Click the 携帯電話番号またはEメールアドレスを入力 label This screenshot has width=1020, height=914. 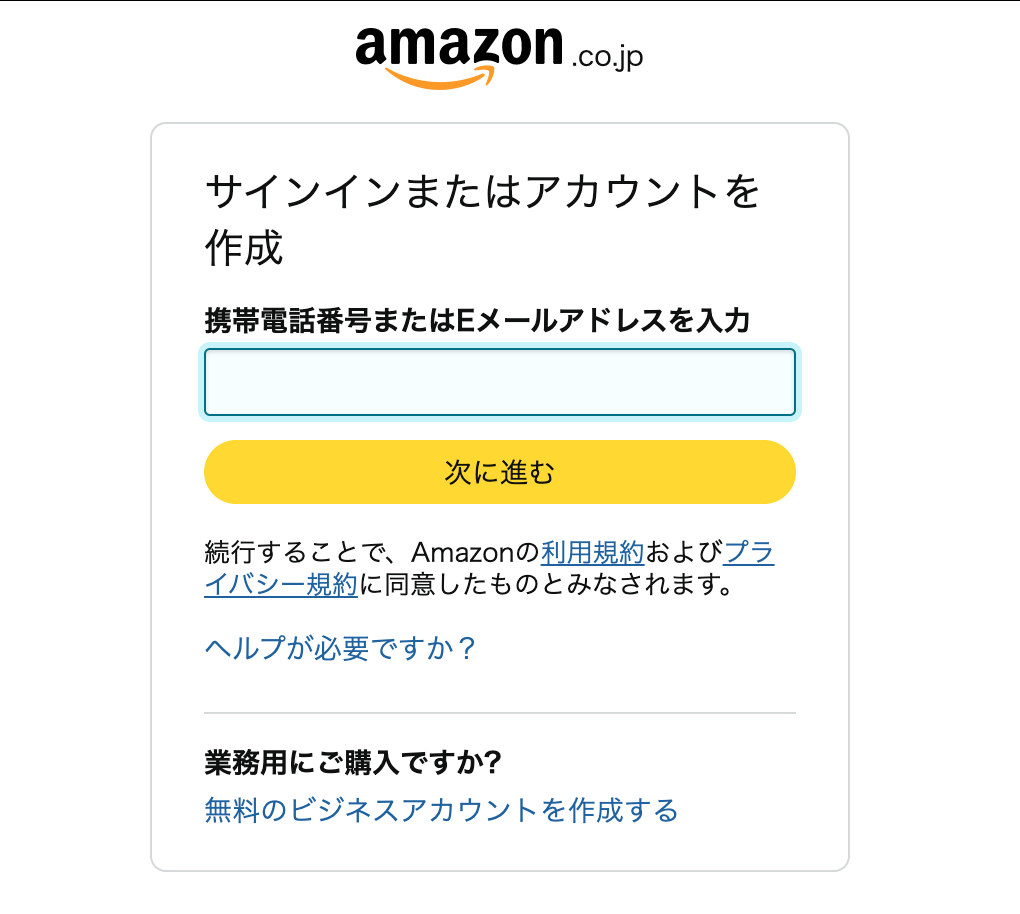pyautogui.click(x=477, y=321)
